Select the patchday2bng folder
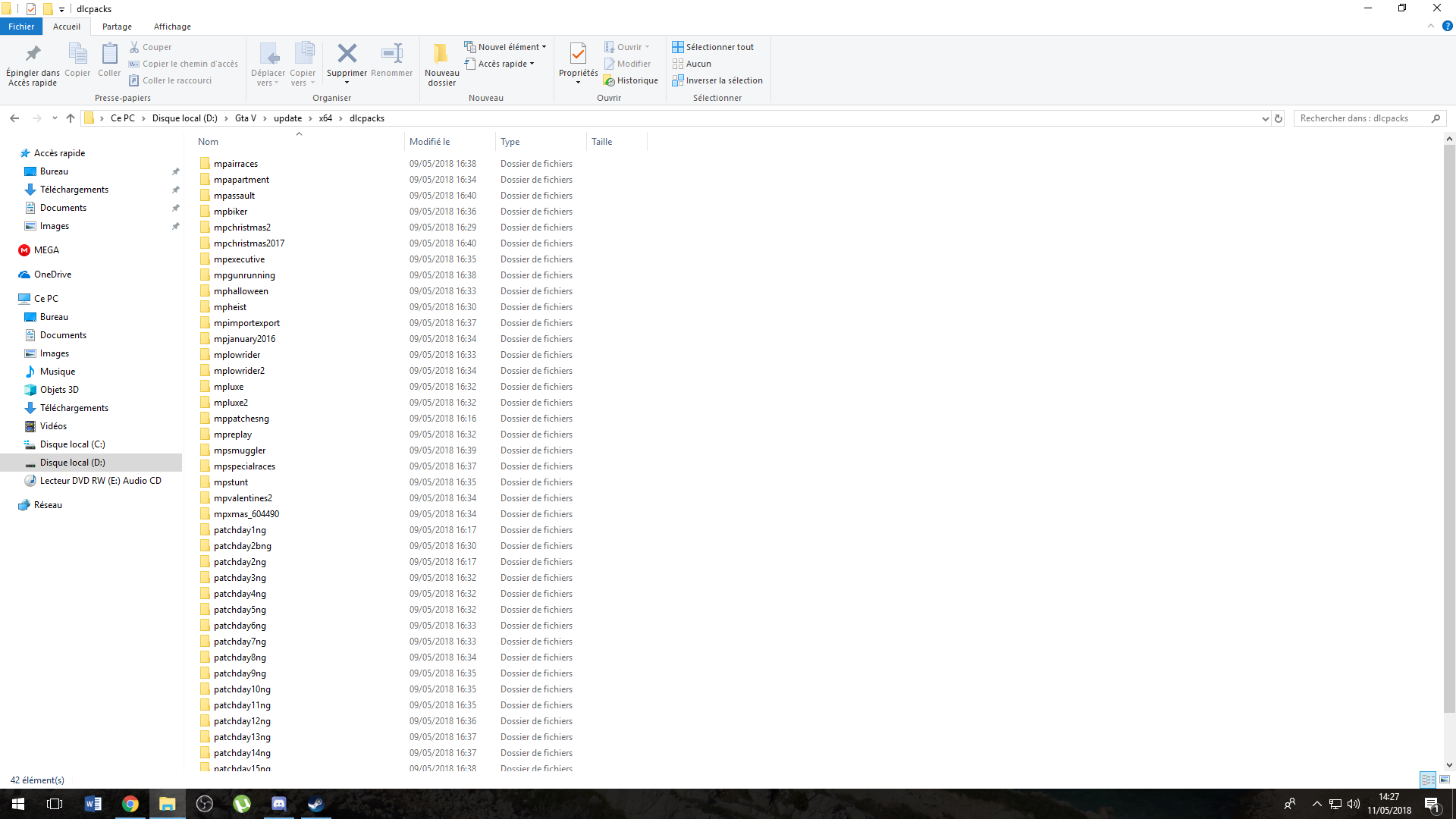 (242, 546)
